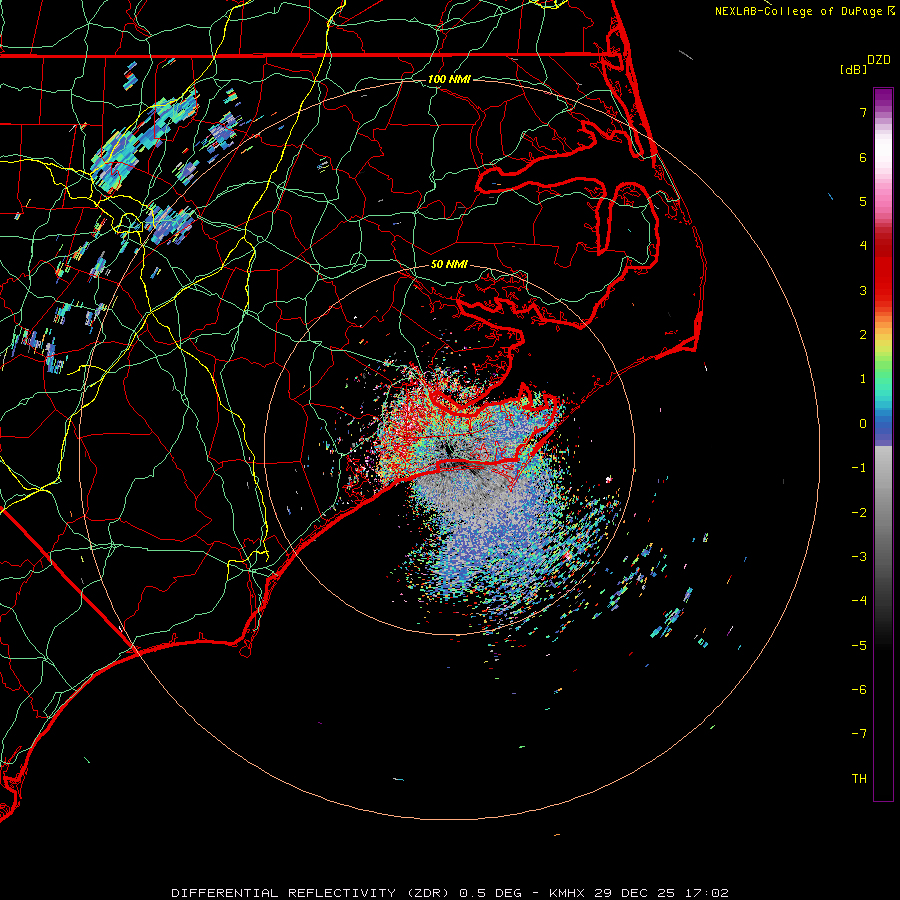Select the 100 NMI range ring label
900x900 pixels.
pyautogui.click(x=449, y=79)
